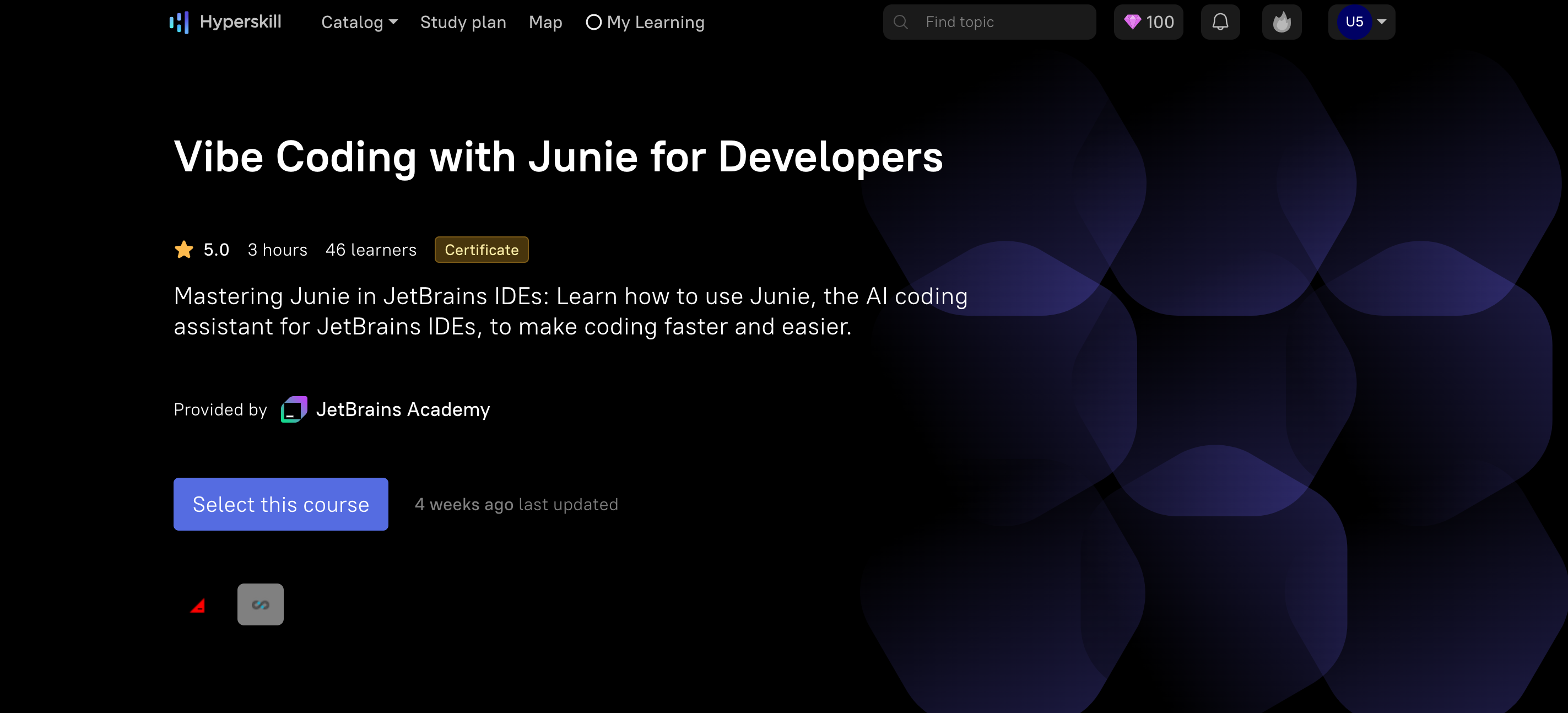
Task: Open the gems balance showing 100
Action: [x=1148, y=23]
